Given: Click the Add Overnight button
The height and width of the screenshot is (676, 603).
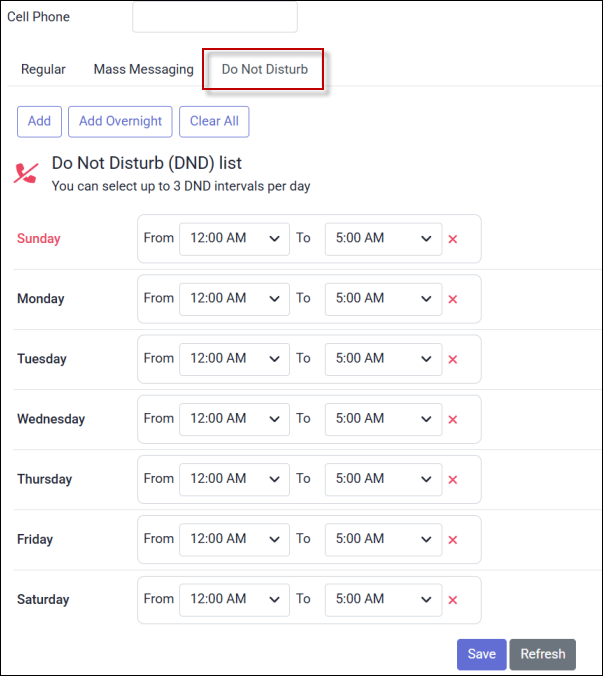Looking at the screenshot, I should tap(120, 122).
